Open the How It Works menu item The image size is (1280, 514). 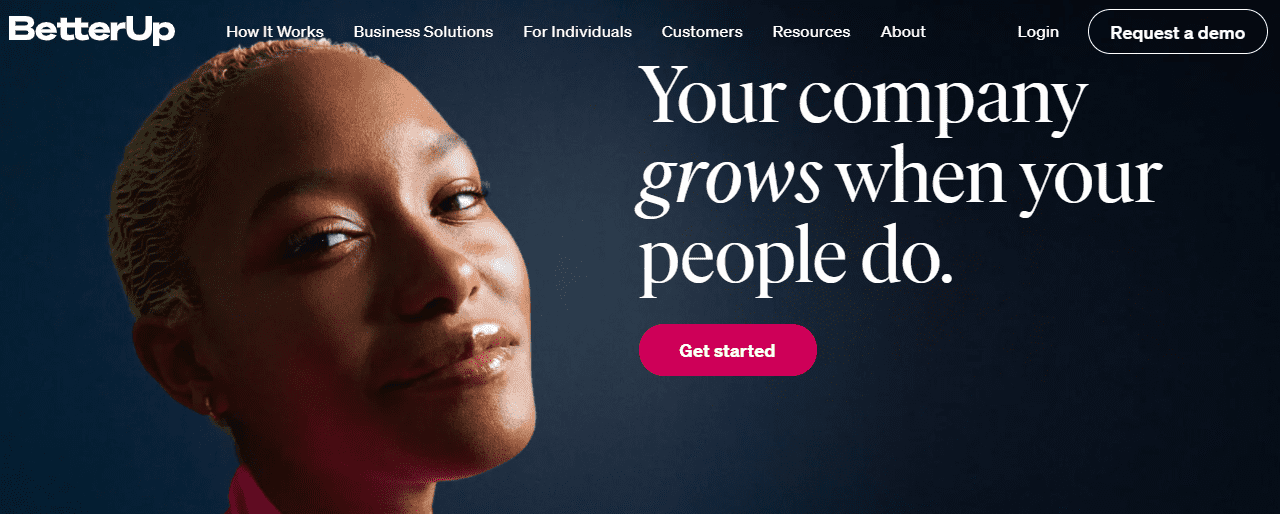(x=275, y=32)
